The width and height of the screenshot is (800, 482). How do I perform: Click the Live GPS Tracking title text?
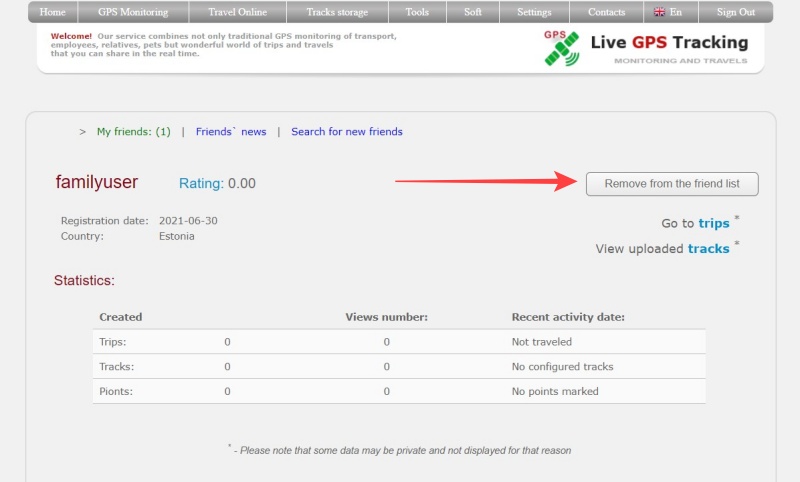pos(669,42)
